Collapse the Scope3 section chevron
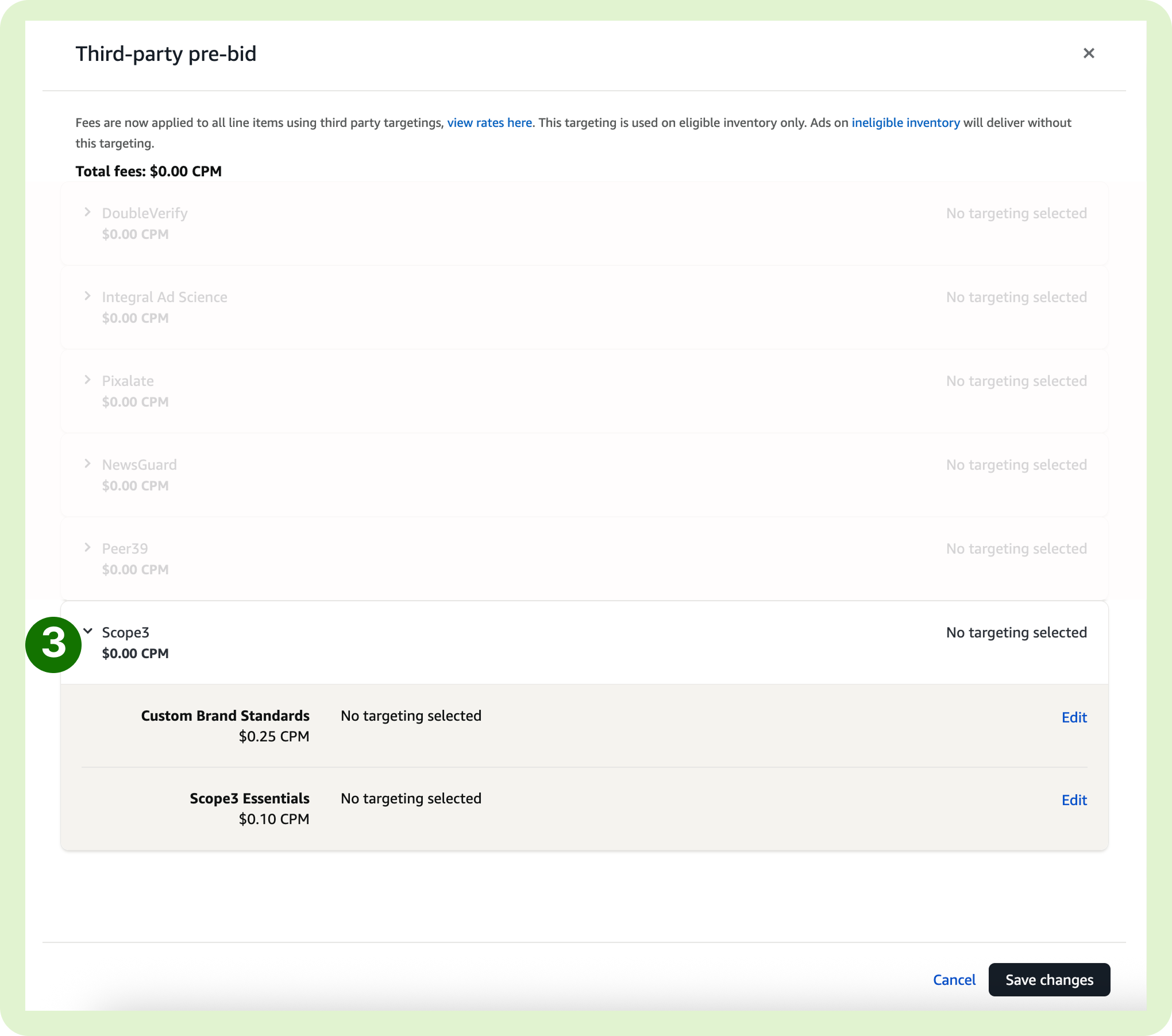This screenshot has width=1172, height=1036. click(88, 631)
